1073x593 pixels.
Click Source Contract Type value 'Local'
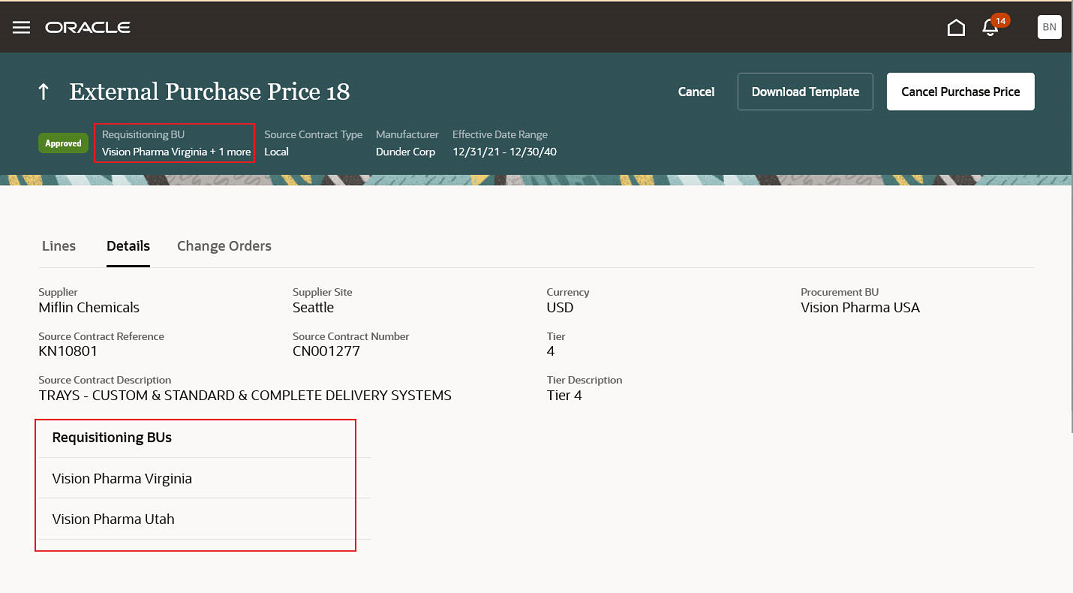276,152
